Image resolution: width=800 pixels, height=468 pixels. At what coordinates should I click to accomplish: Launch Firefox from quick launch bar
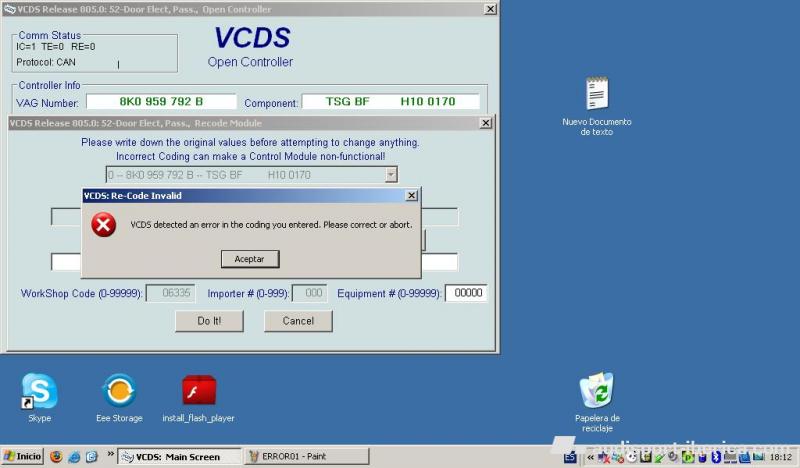coord(56,457)
